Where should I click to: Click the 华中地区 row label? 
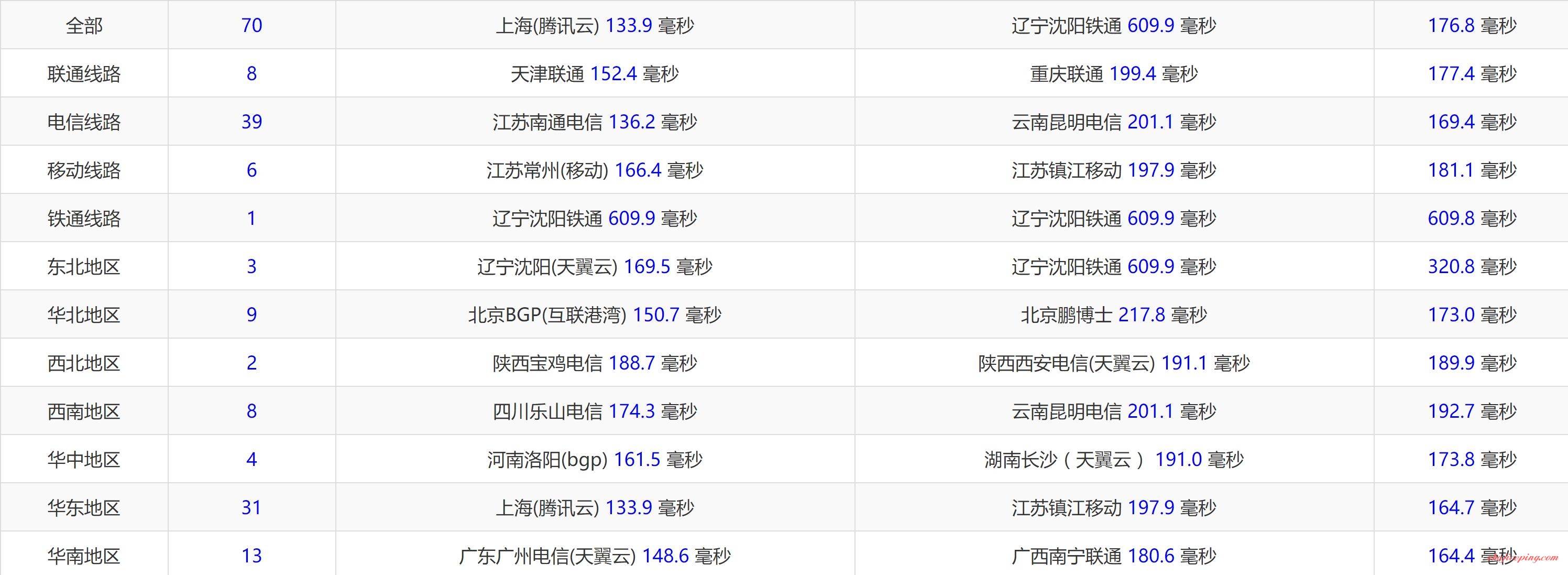[84, 459]
